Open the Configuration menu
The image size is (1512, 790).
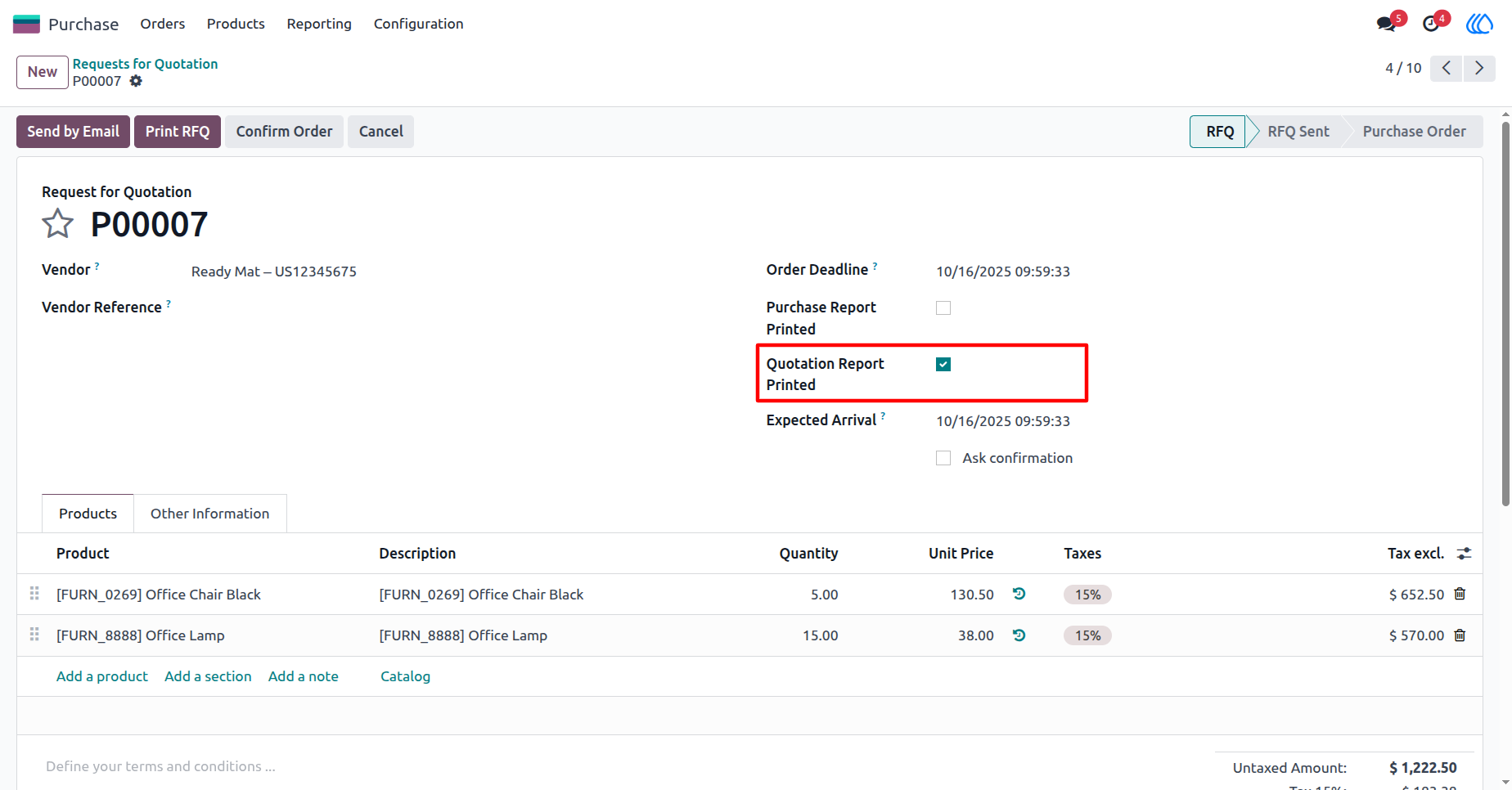click(419, 24)
